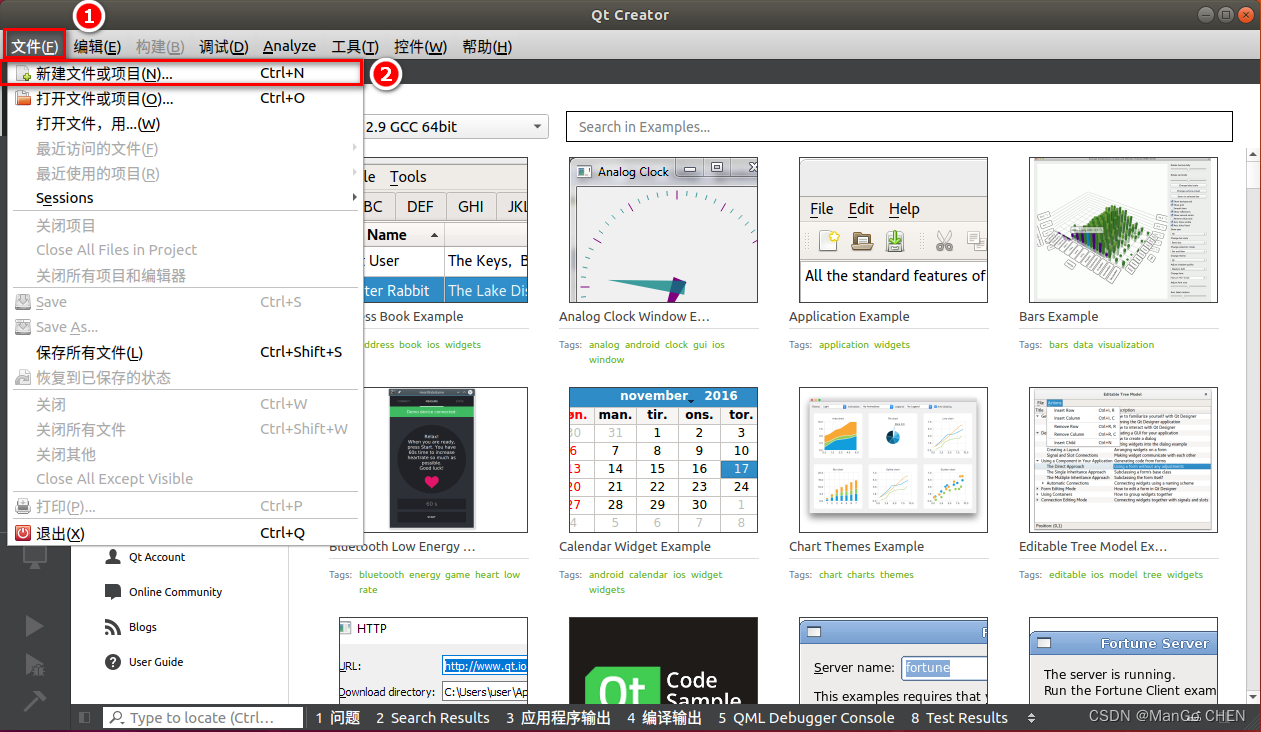
Task: Click the 'themes' tag under Chart Themes
Action: [897, 575]
